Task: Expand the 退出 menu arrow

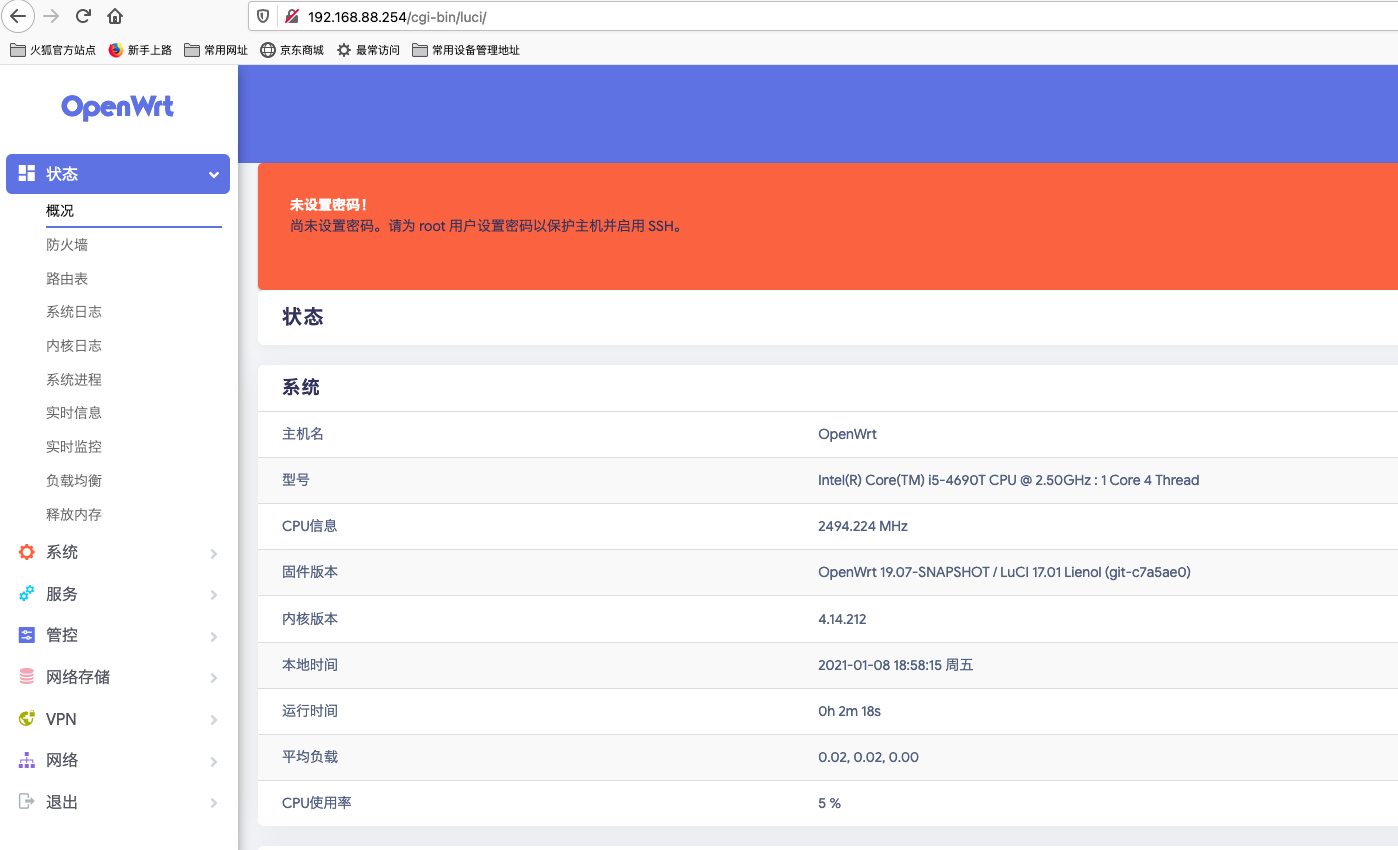Action: pos(214,803)
